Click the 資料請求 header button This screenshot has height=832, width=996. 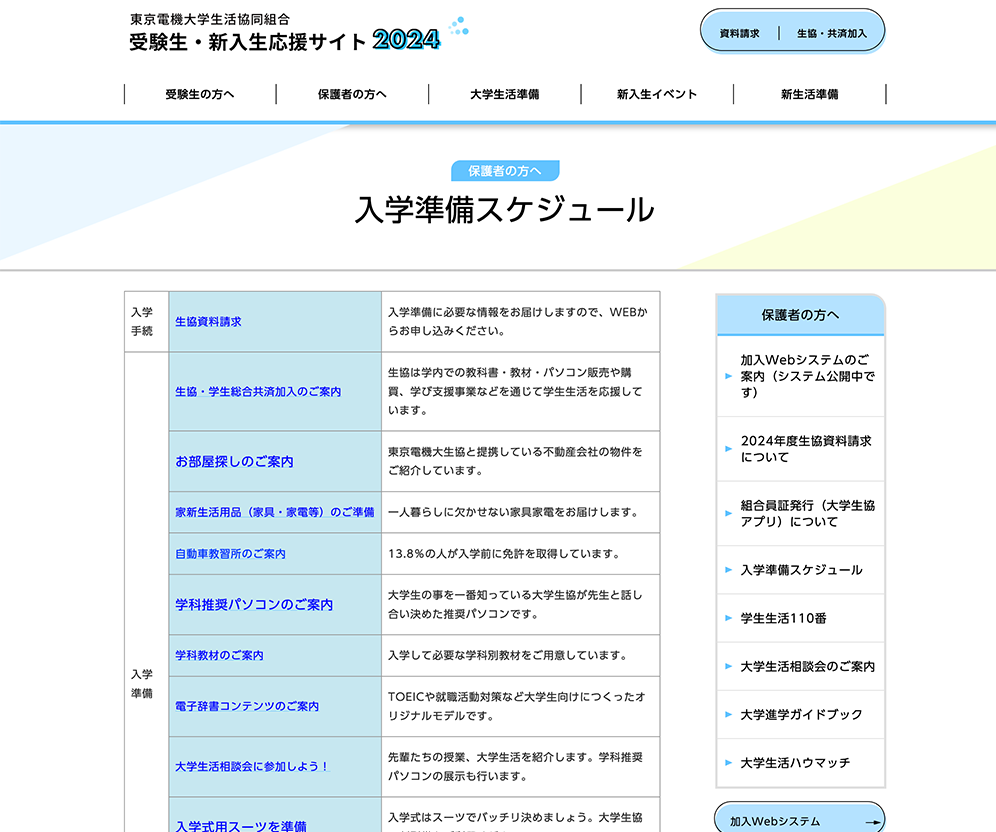[739, 34]
